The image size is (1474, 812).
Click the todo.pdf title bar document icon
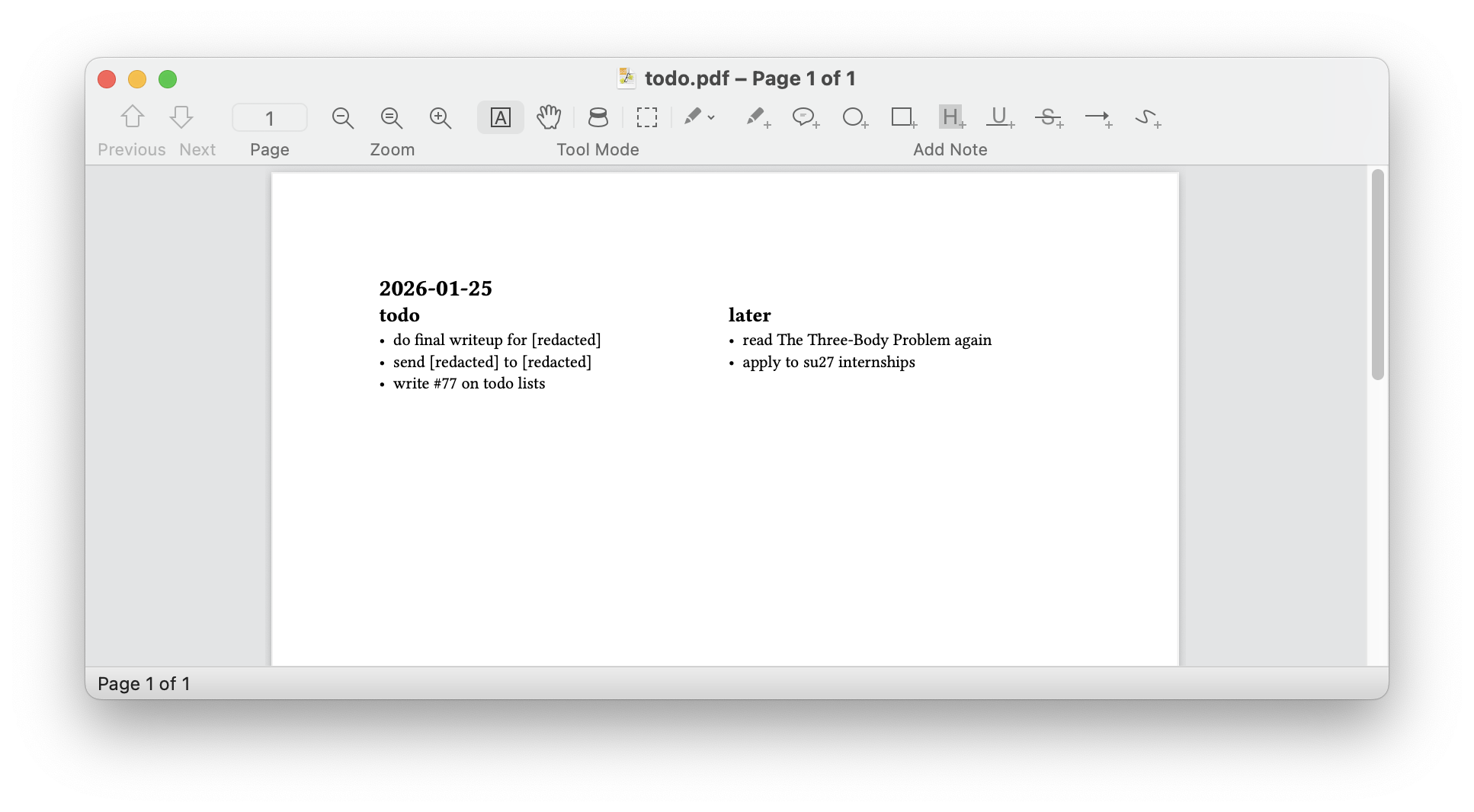tap(626, 78)
